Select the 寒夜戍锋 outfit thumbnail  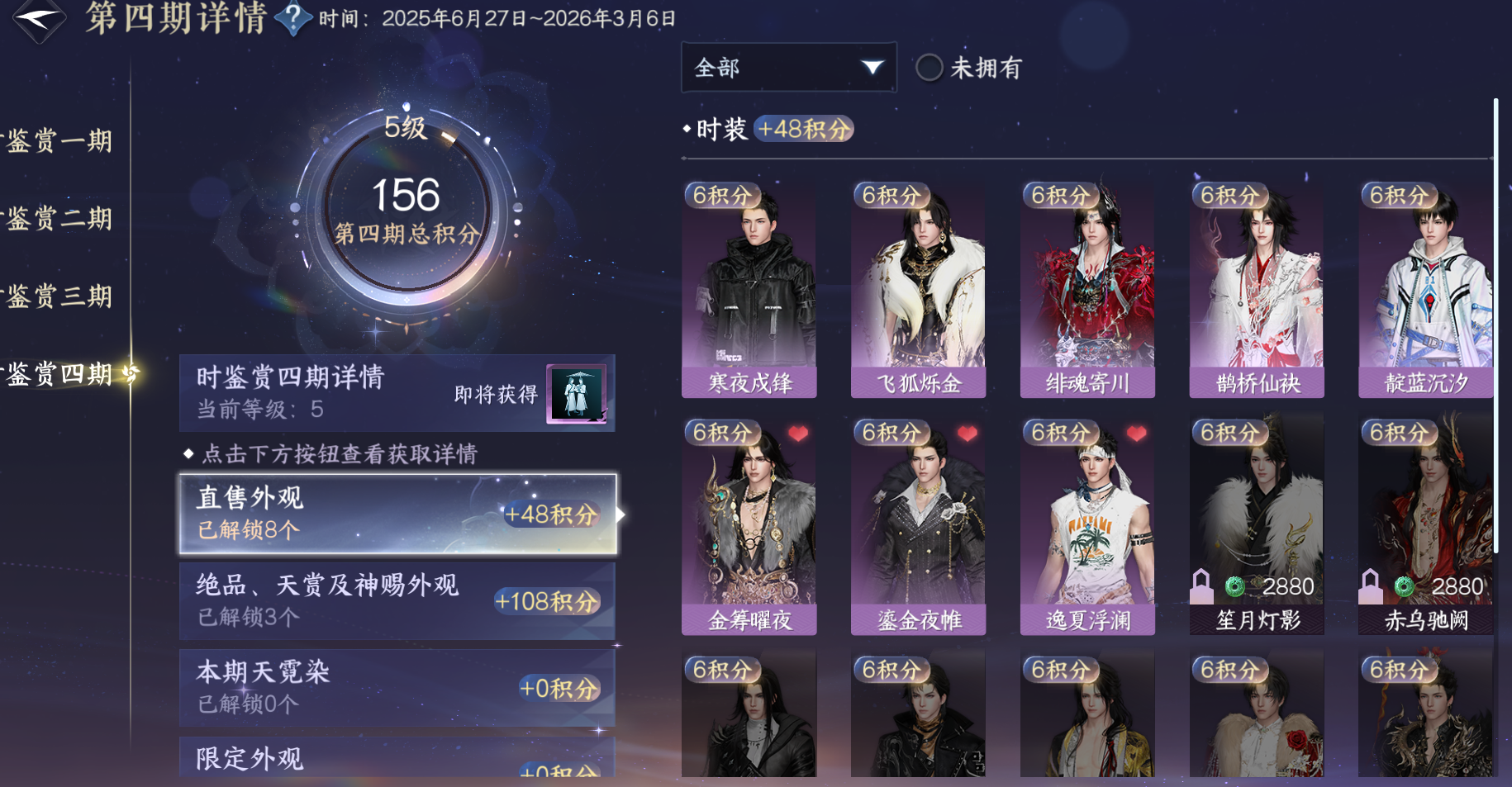click(x=749, y=290)
